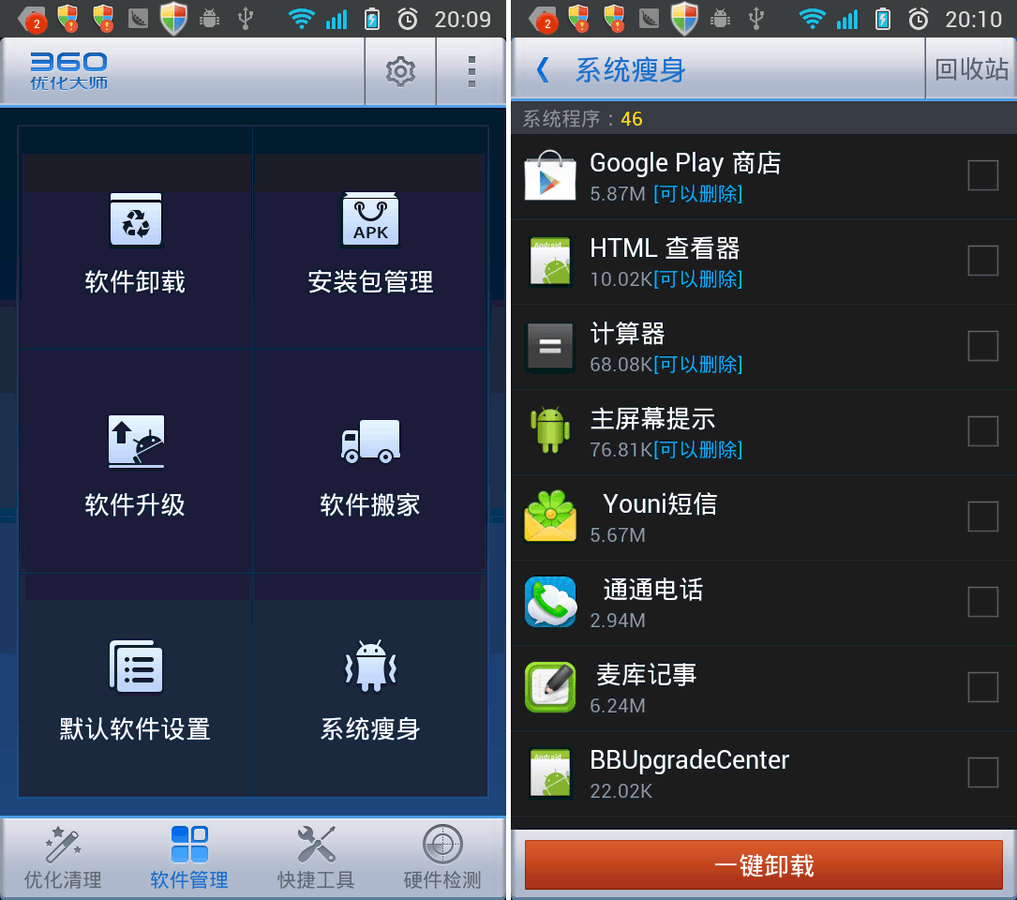Image resolution: width=1017 pixels, height=900 pixels.
Task: Tap the 软件卸载 label
Action: pyautogui.click(x=136, y=282)
